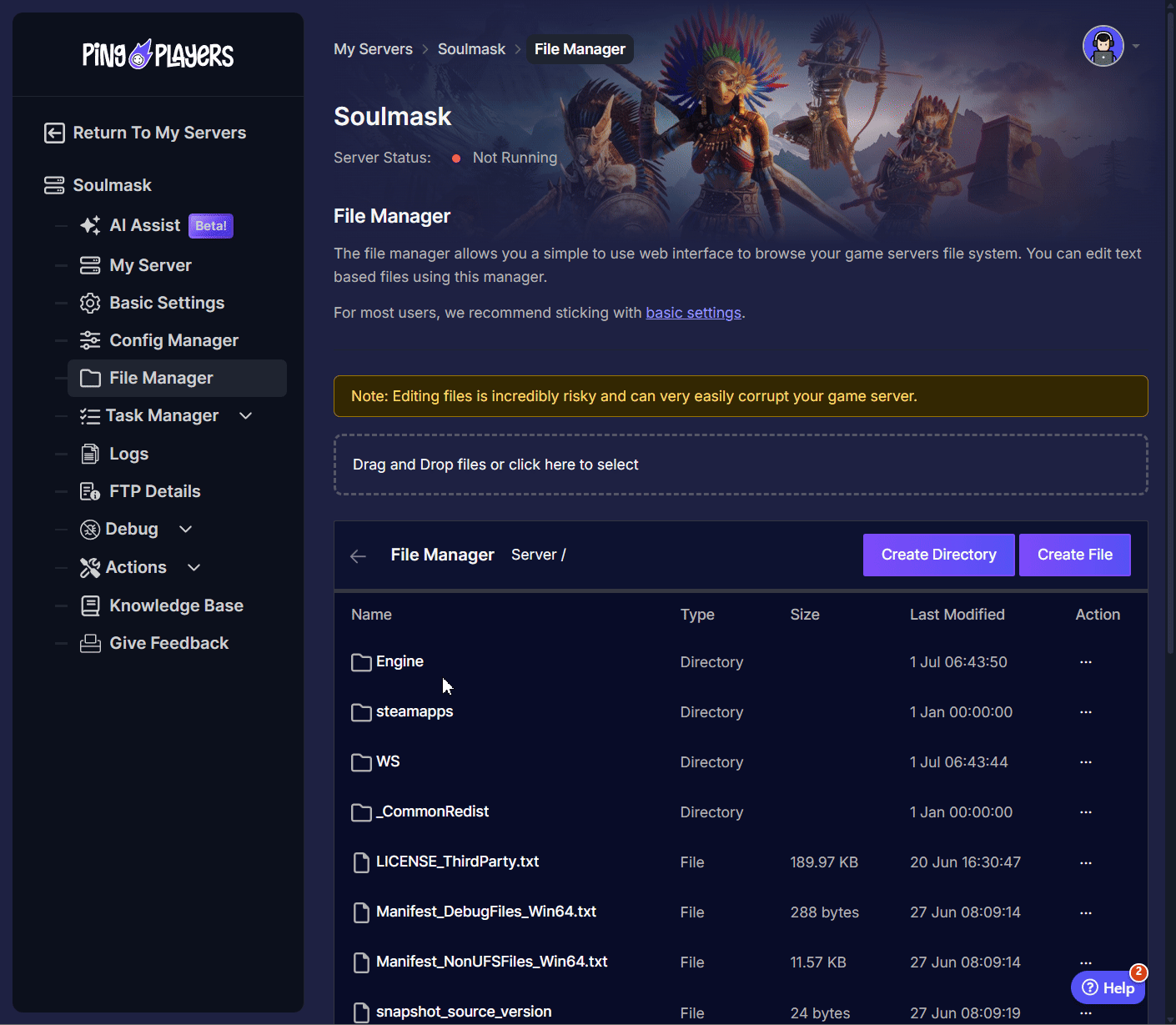Click the Create Directory button
Viewport: 1176px width, 1025px height.
click(x=939, y=555)
